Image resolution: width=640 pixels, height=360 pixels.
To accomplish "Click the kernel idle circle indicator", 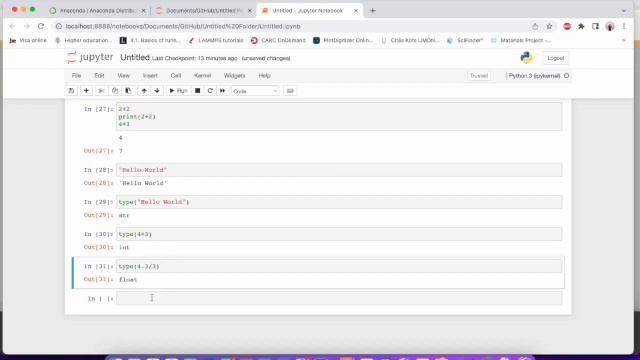I will click(x=566, y=76).
